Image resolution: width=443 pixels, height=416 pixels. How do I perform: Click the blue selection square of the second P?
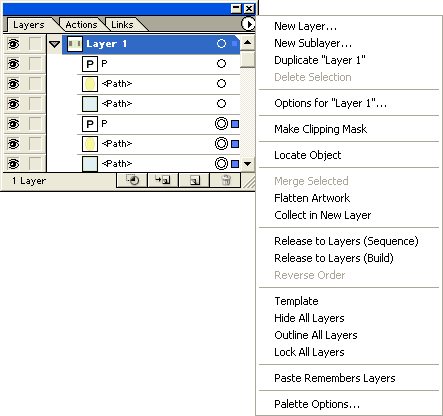235,124
